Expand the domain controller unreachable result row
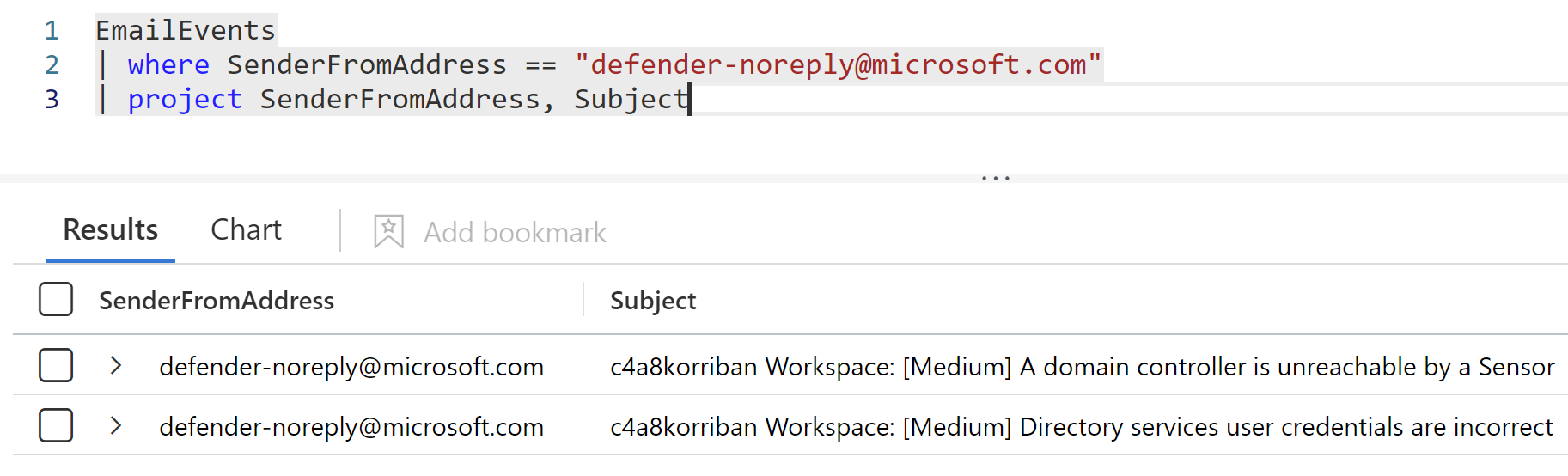 pos(116,366)
